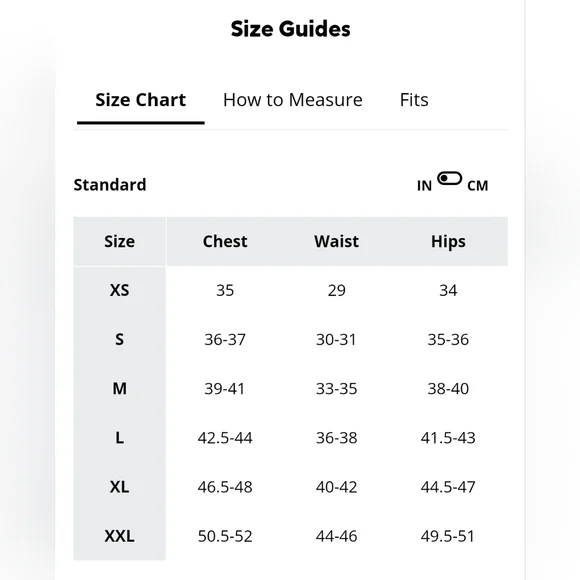Image resolution: width=580 pixels, height=580 pixels.
Task: Select the XS size row label
Action: pos(119,290)
